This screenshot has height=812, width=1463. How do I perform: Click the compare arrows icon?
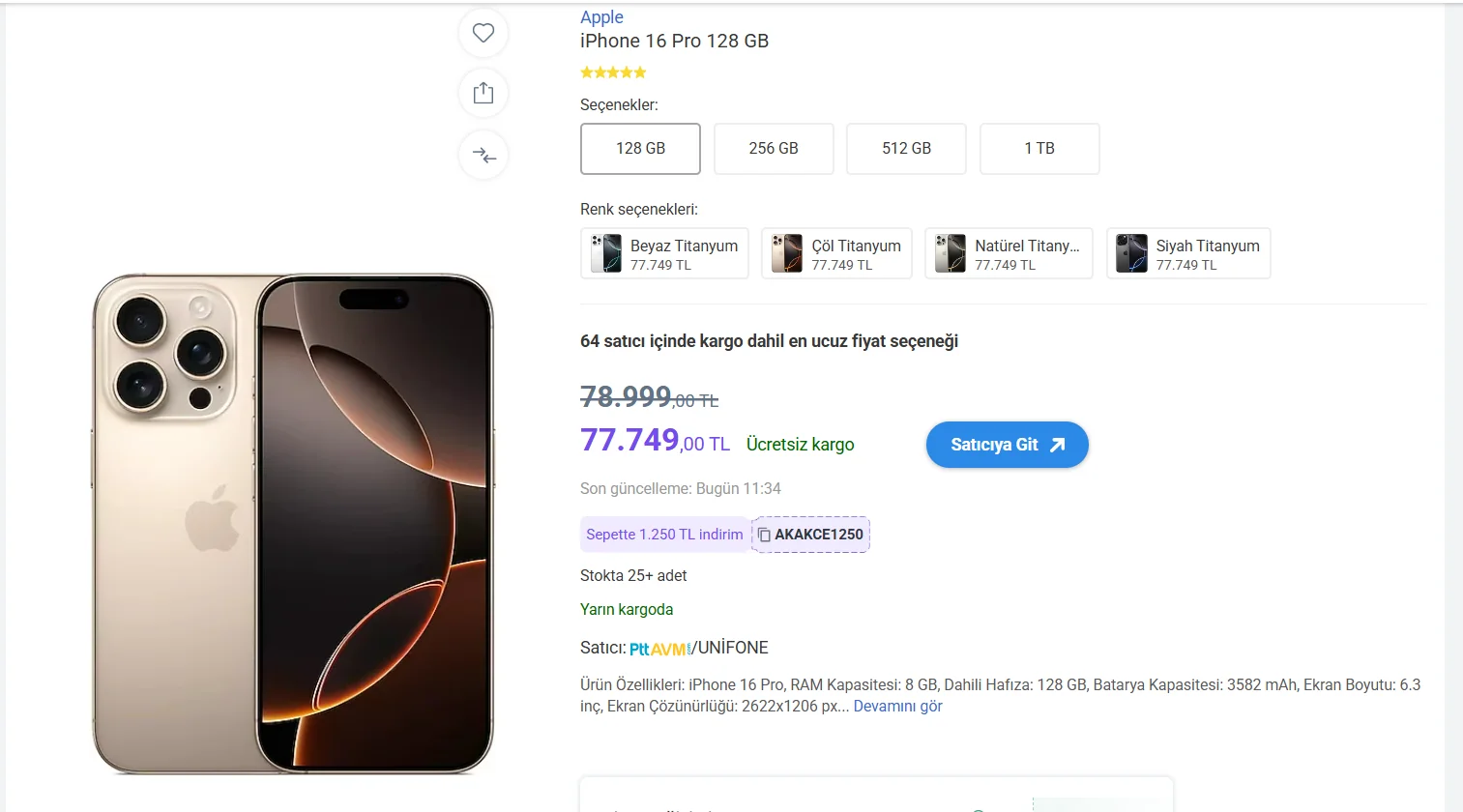coord(483,155)
